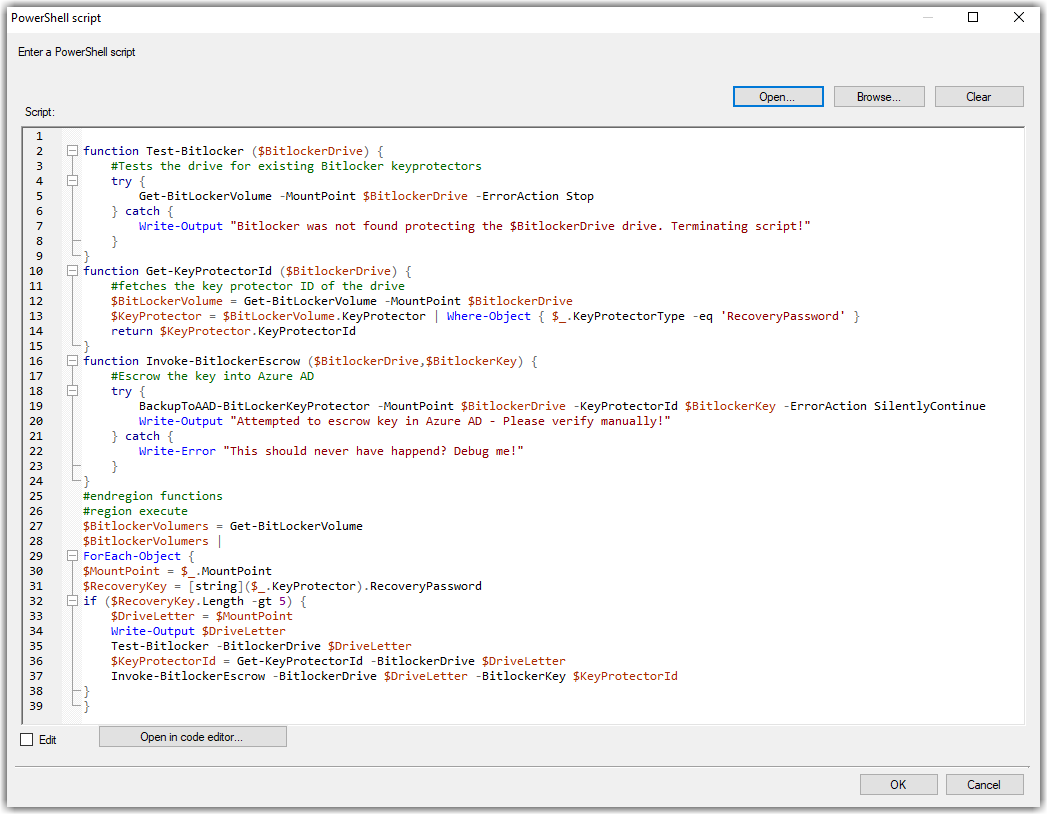Collapse the try block on line 18
This screenshot has height=815, width=1048.
tap(72, 391)
